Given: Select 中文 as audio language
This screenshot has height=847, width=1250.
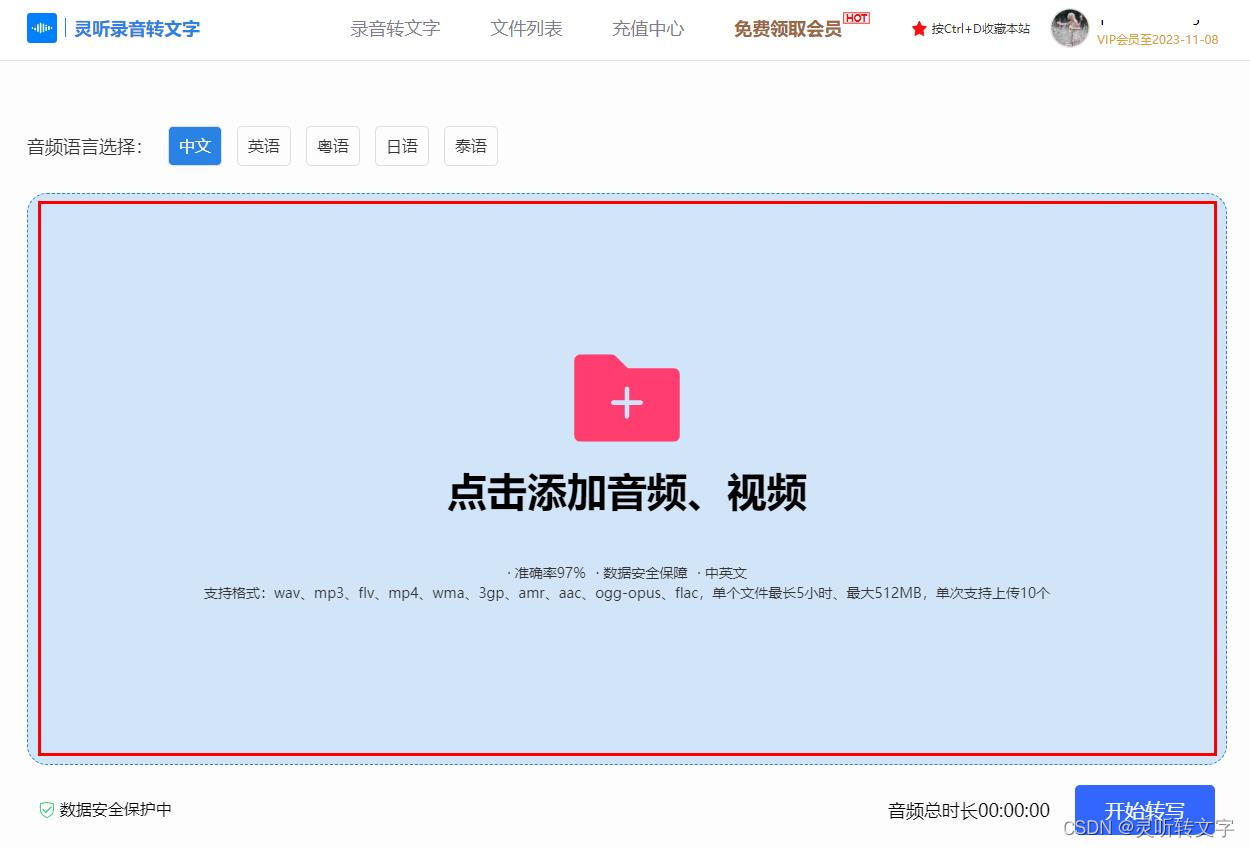Looking at the screenshot, I should click(195, 146).
